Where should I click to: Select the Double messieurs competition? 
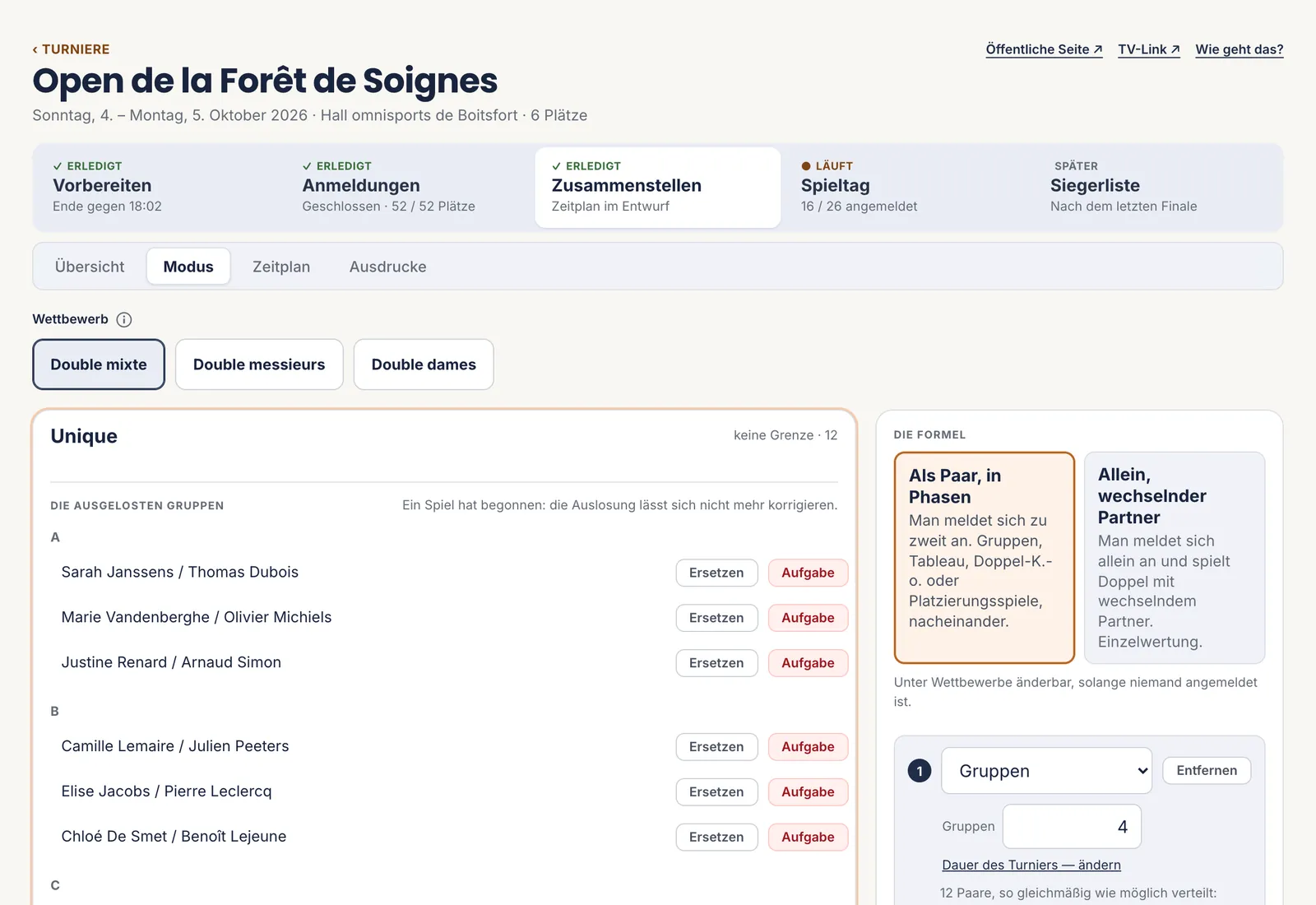coord(259,364)
